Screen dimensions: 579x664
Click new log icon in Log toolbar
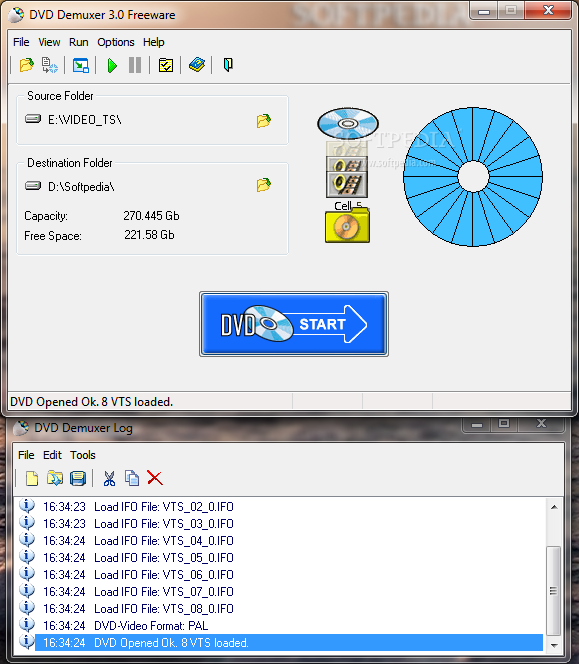32,479
